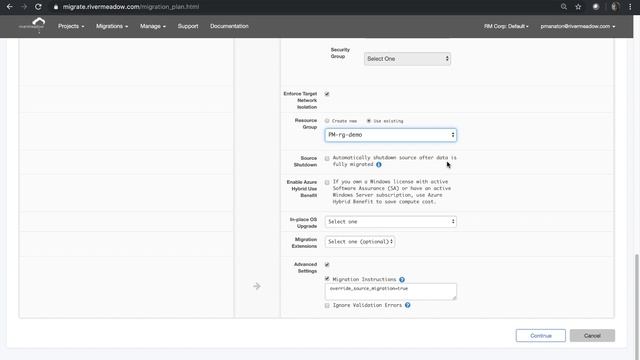Click Migration Instructions help icon
640x360 pixels.
(402, 280)
